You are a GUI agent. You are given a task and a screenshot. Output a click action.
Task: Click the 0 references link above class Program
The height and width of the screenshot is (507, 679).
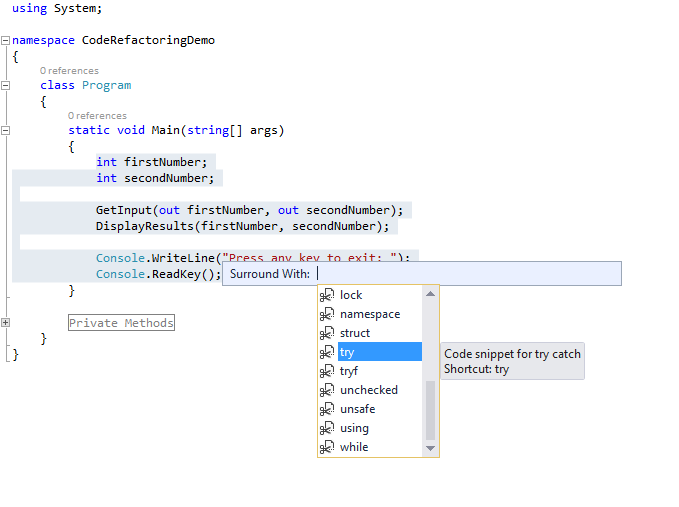pos(69,71)
